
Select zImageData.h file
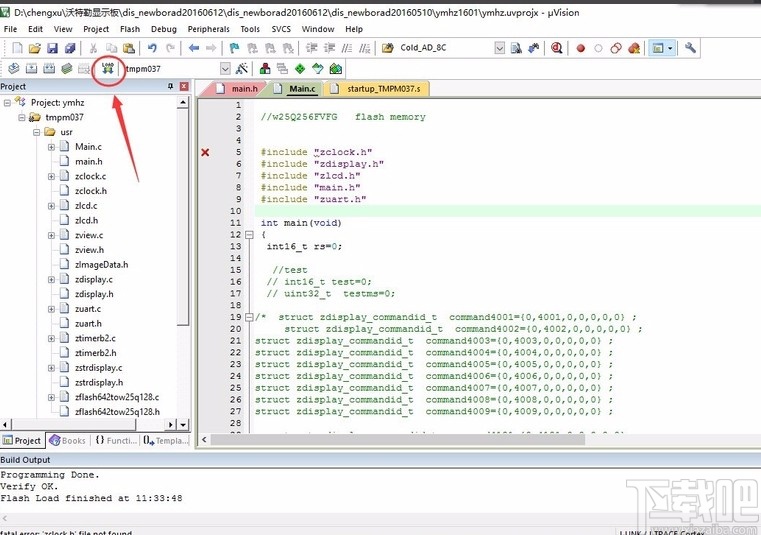tap(101, 265)
